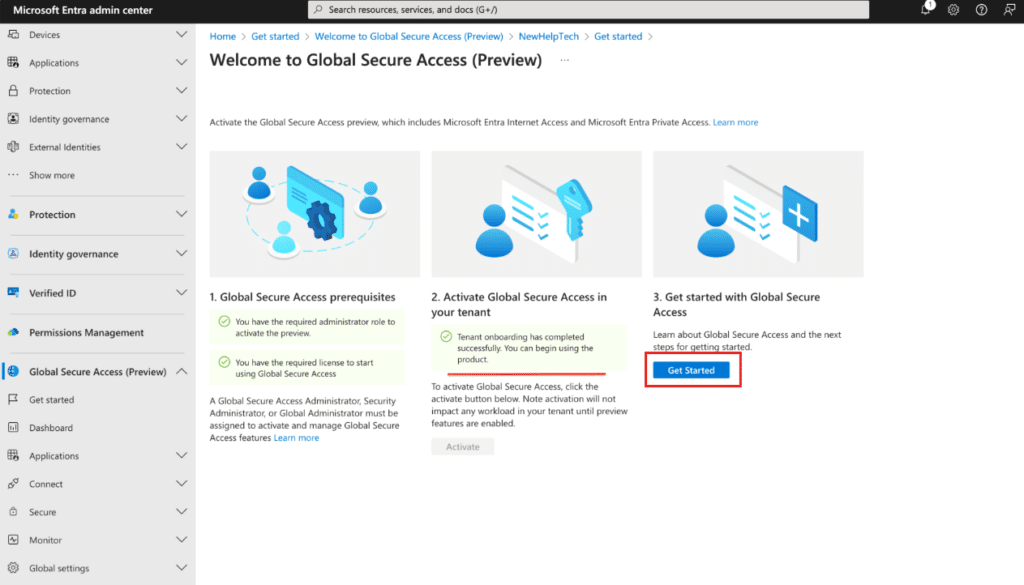Click the External Identities icon

tap(13, 147)
